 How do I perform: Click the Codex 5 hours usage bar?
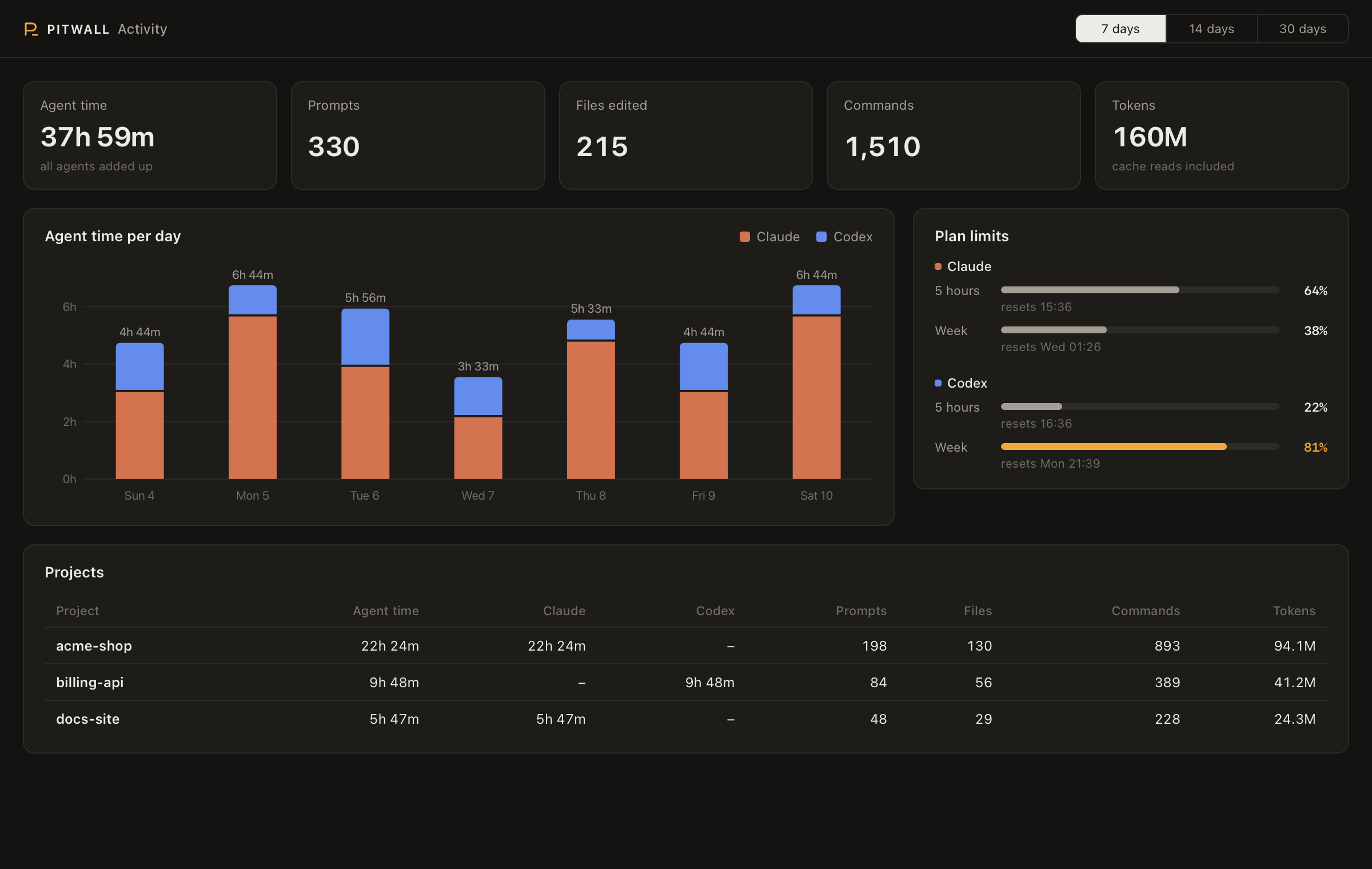coord(1140,406)
